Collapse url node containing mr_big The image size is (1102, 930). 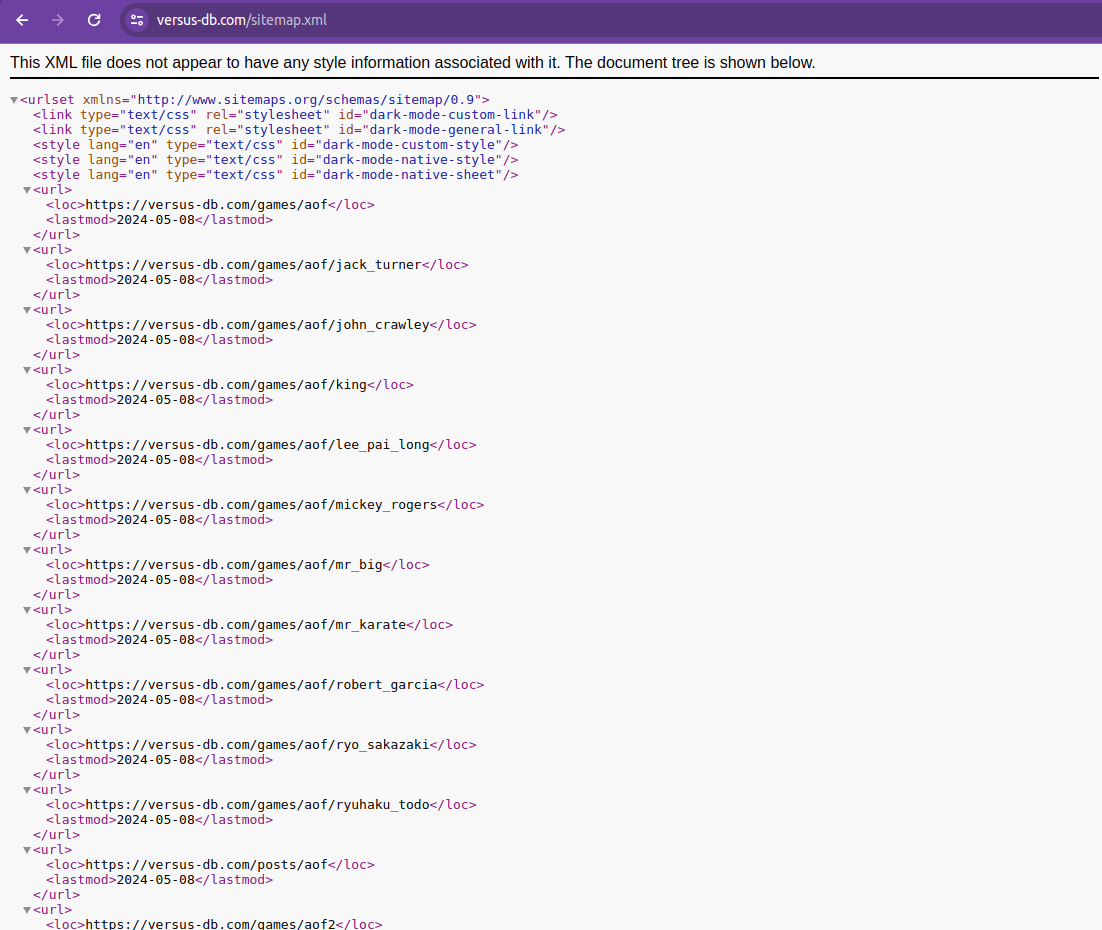coord(27,550)
